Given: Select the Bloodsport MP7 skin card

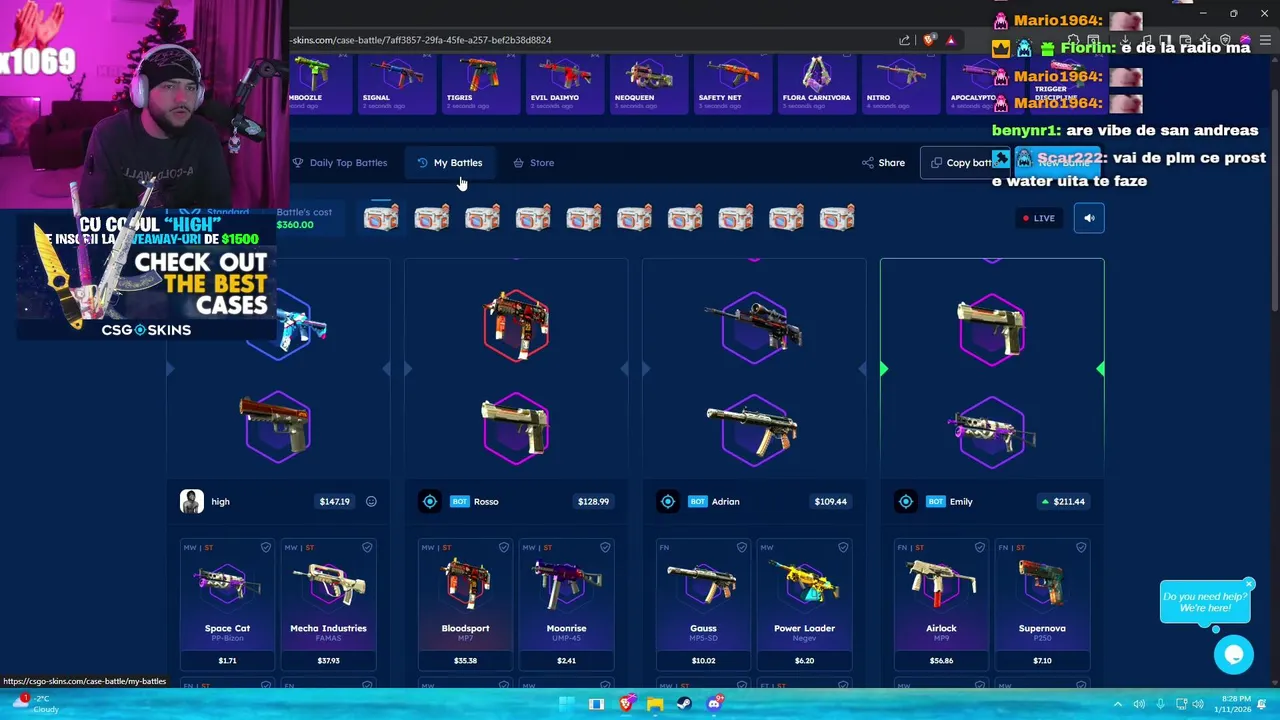Looking at the screenshot, I should [465, 604].
